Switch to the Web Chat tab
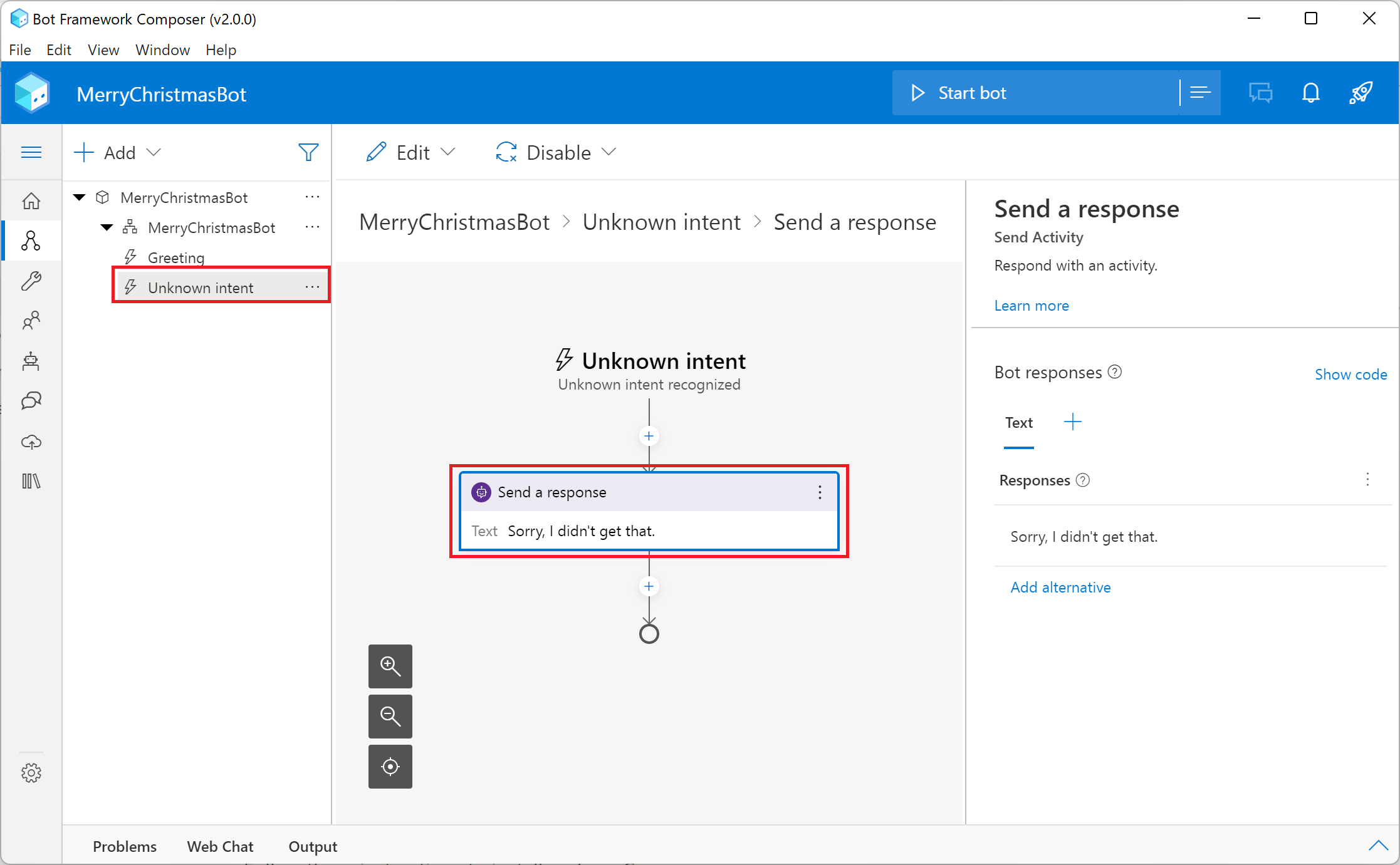This screenshot has width=1400, height=865. (220, 846)
